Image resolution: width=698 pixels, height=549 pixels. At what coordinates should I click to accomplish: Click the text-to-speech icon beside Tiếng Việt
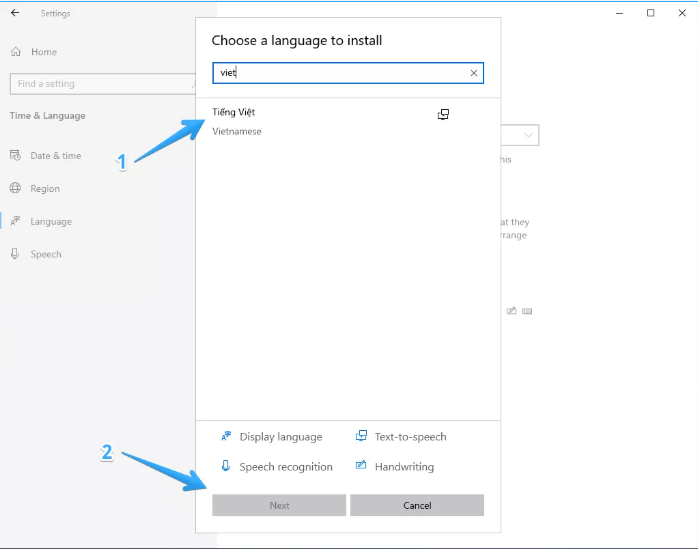(443, 114)
